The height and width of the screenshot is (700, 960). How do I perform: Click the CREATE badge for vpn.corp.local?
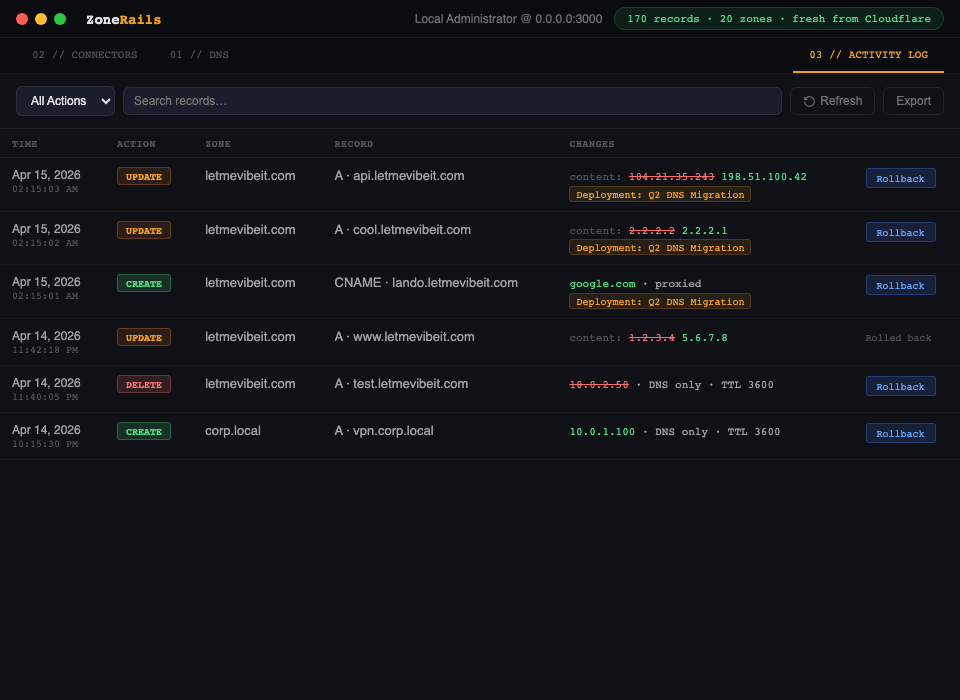click(144, 432)
